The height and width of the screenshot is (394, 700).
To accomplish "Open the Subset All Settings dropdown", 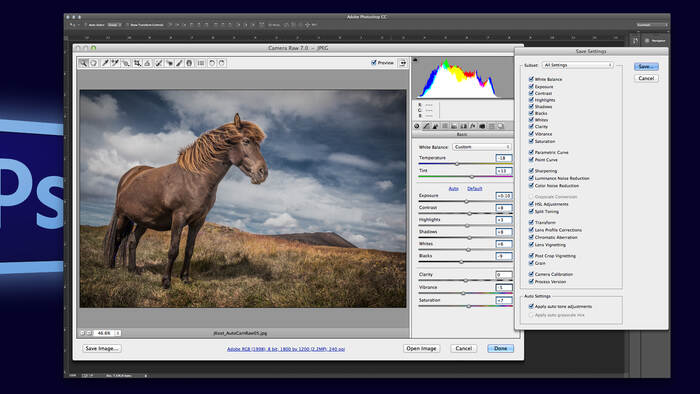I will click(578, 65).
